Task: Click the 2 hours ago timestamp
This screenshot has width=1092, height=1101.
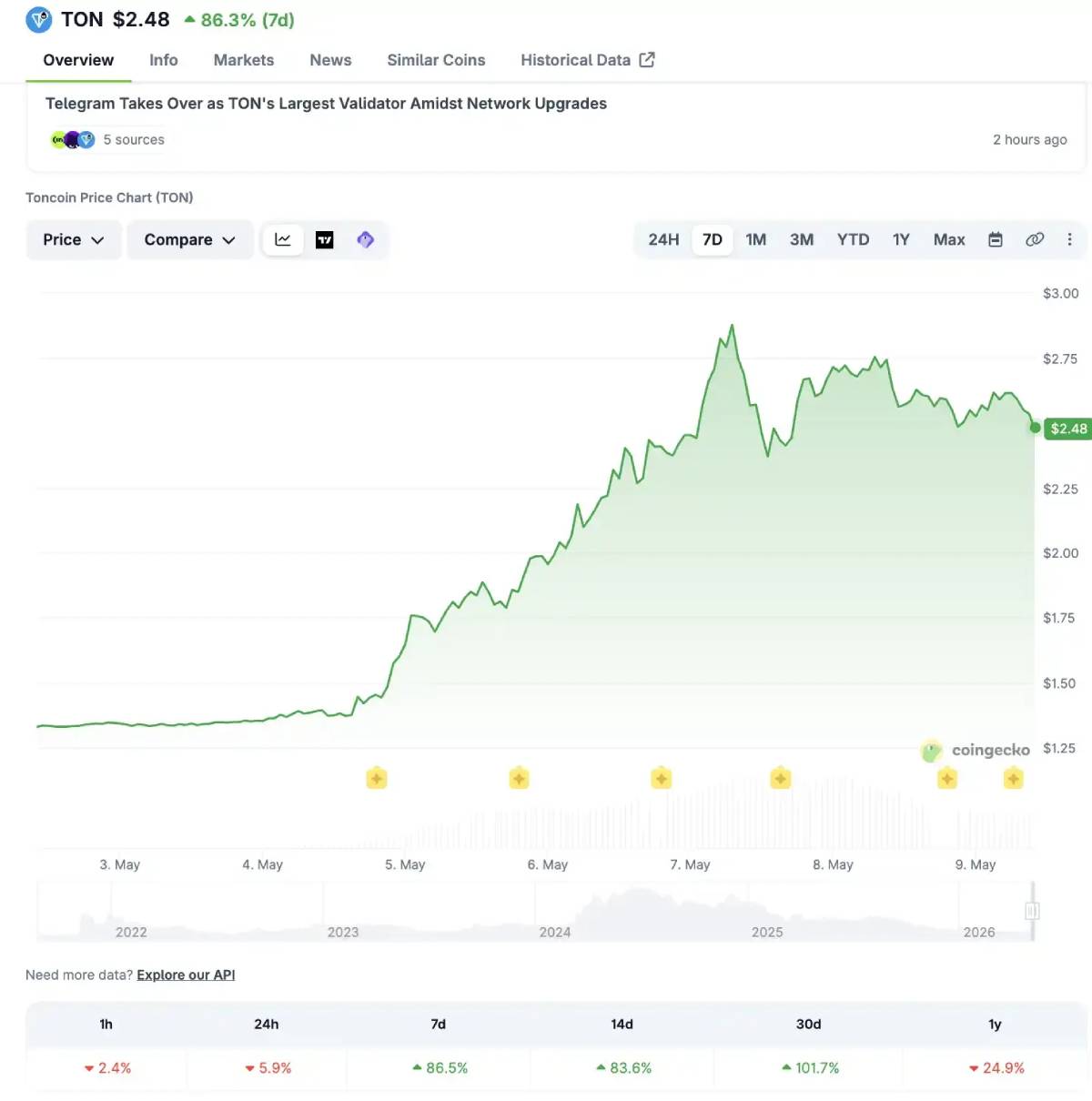Action: tap(1030, 139)
